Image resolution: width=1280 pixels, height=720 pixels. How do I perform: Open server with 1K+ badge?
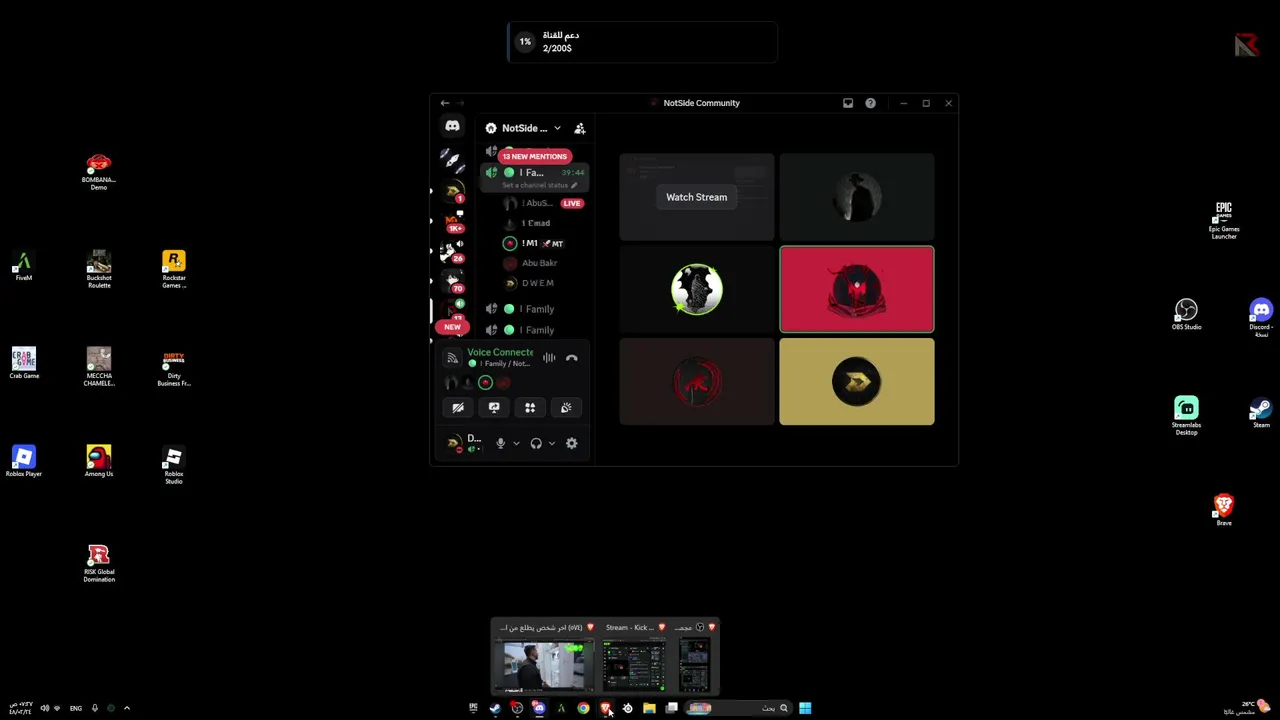pos(453,221)
